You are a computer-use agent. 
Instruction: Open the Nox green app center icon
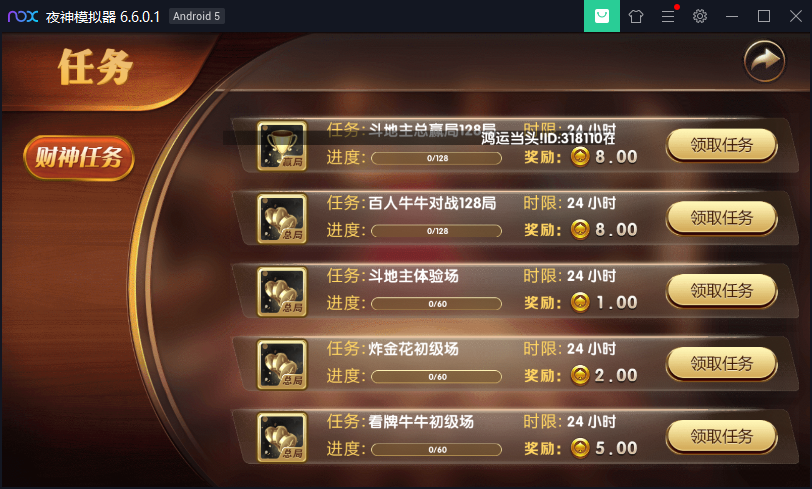602,16
